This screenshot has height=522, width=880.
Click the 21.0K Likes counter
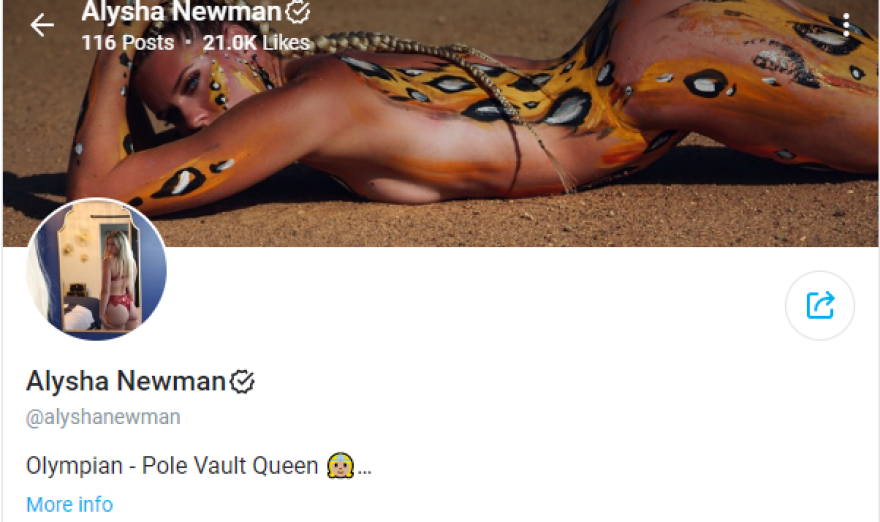click(x=256, y=43)
